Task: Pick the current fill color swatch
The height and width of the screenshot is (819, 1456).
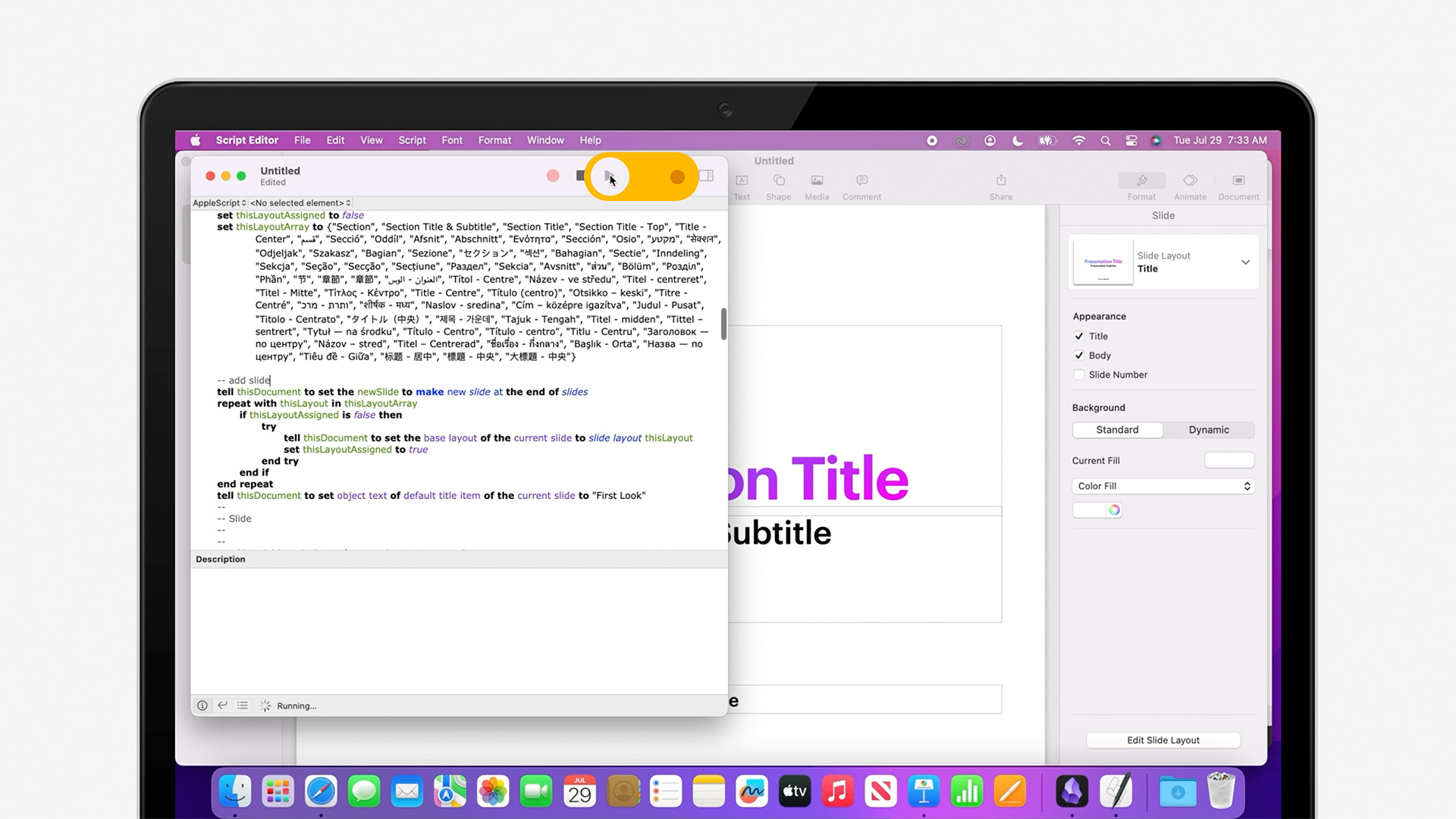Action: click(1229, 460)
